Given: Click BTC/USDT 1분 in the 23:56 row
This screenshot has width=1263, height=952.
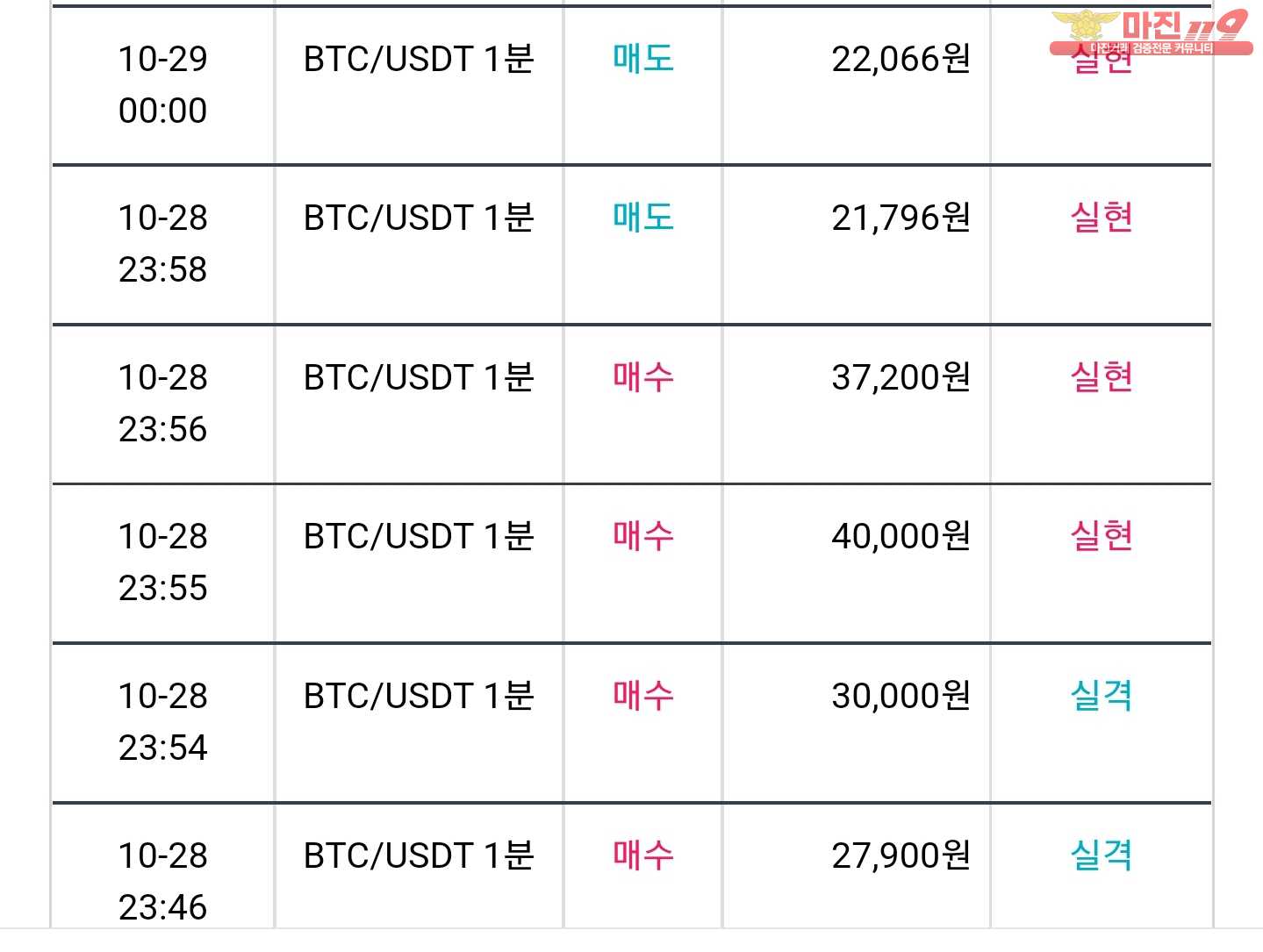Looking at the screenshot, I should (x=419, y=377).
